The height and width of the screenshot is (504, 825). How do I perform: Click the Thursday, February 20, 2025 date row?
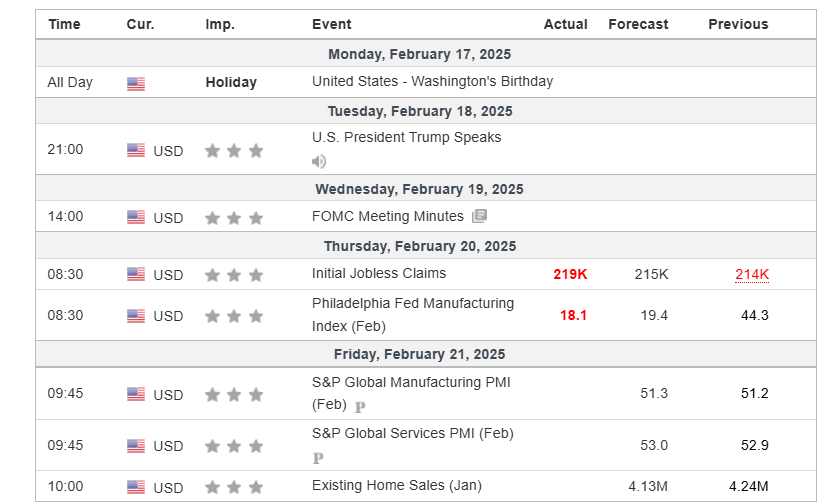(x=426, y=246)
